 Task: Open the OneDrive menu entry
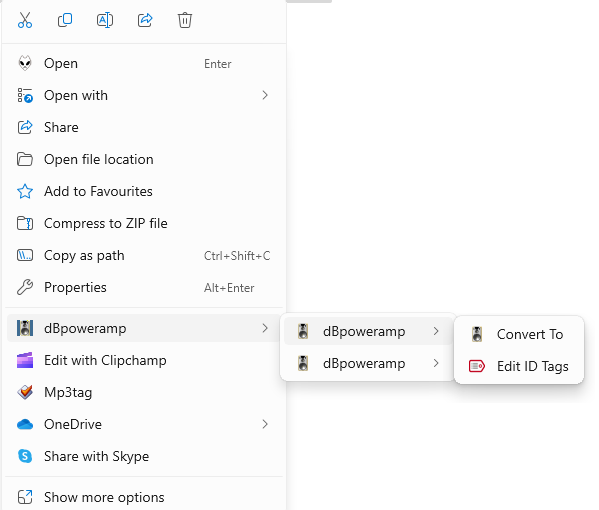[144, 424]
